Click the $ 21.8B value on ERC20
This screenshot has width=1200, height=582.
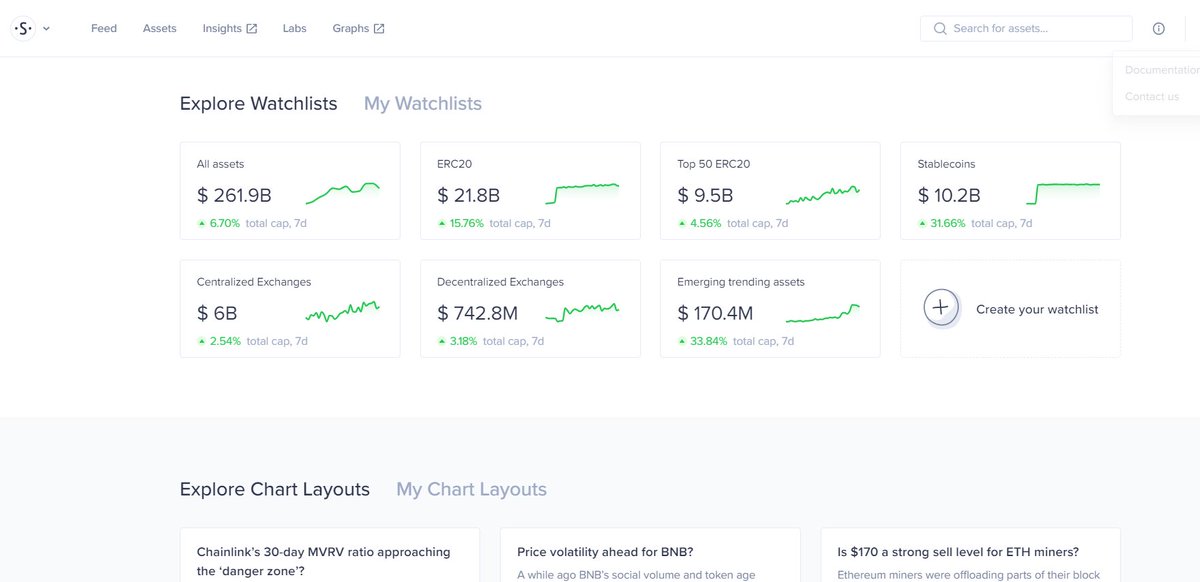pyautogui.click(x=468, y=195)
